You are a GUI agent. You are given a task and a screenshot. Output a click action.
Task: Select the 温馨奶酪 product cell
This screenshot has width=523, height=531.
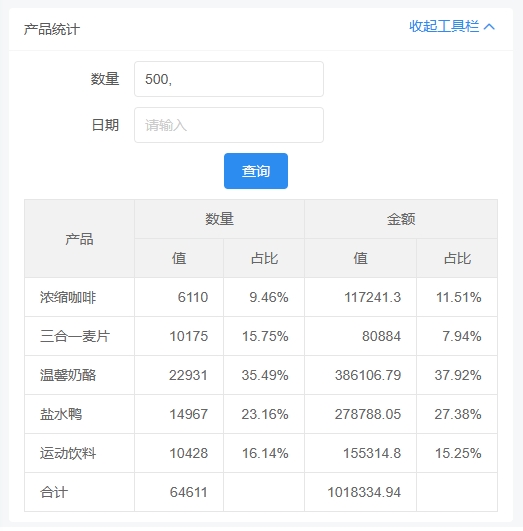(x=79, y=375)
